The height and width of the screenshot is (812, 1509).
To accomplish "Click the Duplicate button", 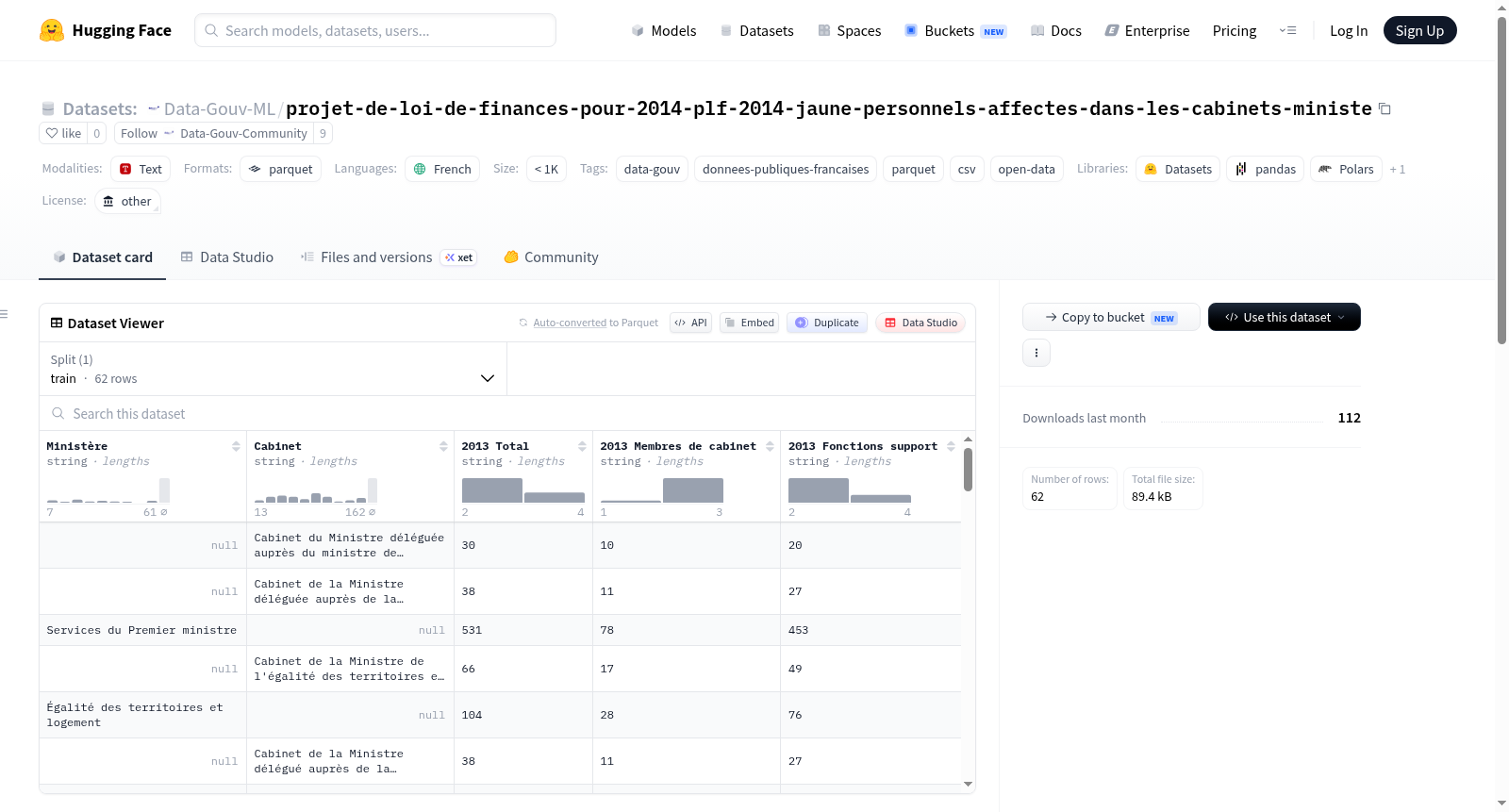I will [827, 323].
